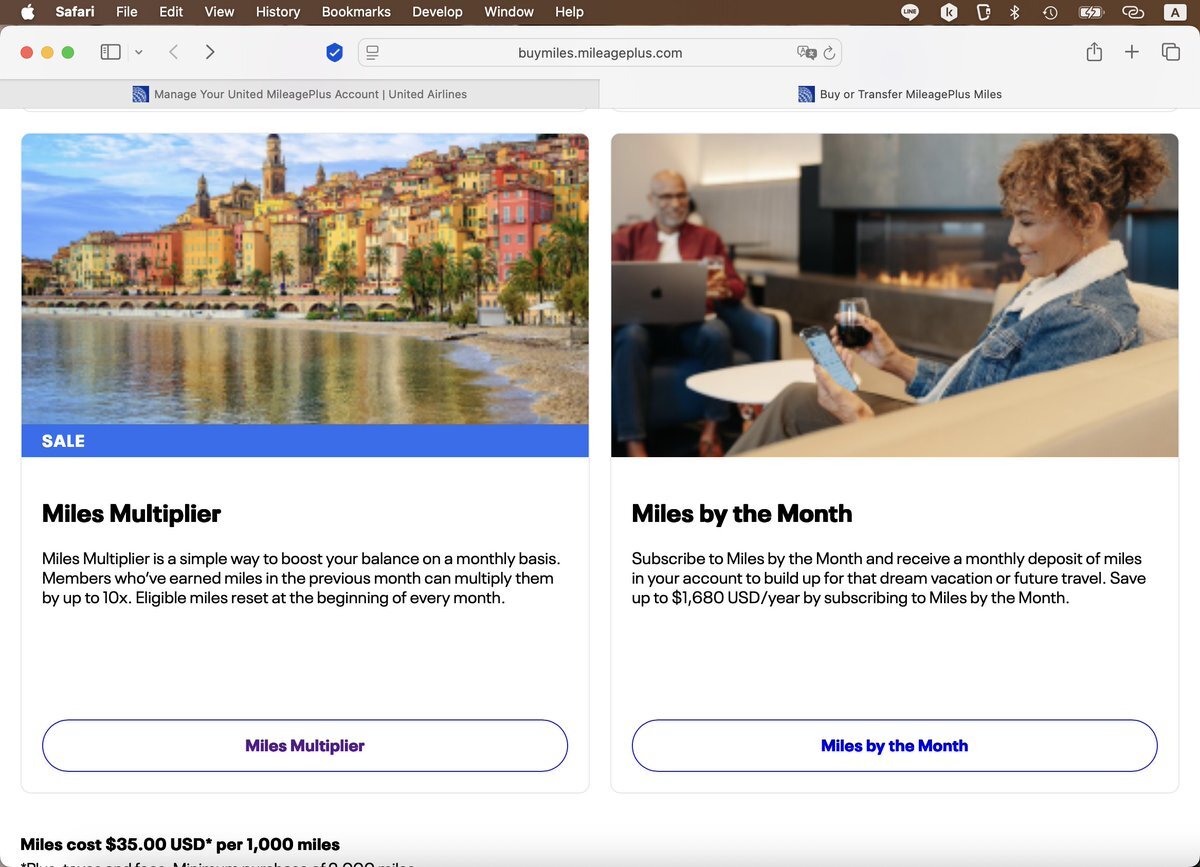Open the Bookmarks menu
Viewport: 1200px width, 867px height.
pos(356,12)
